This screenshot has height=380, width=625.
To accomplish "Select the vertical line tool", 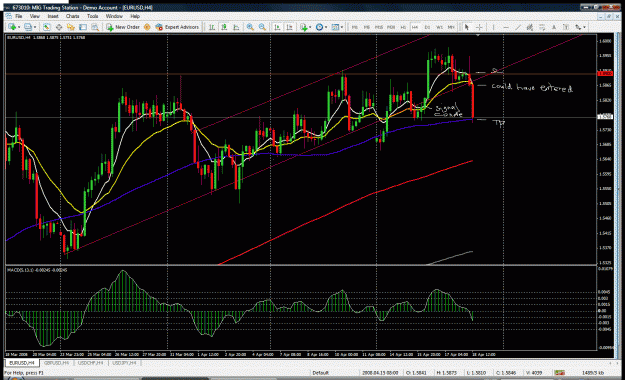I will [493, 27].
